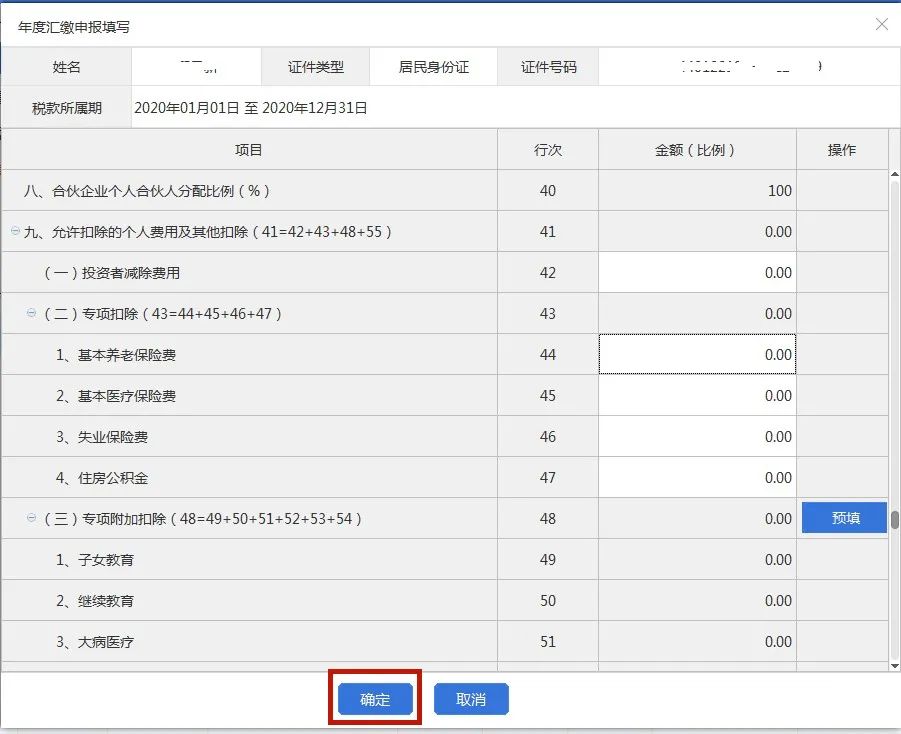
Task: Click the tax period 2020年01月01日 至 2020年12月31日
Action: 251,108
